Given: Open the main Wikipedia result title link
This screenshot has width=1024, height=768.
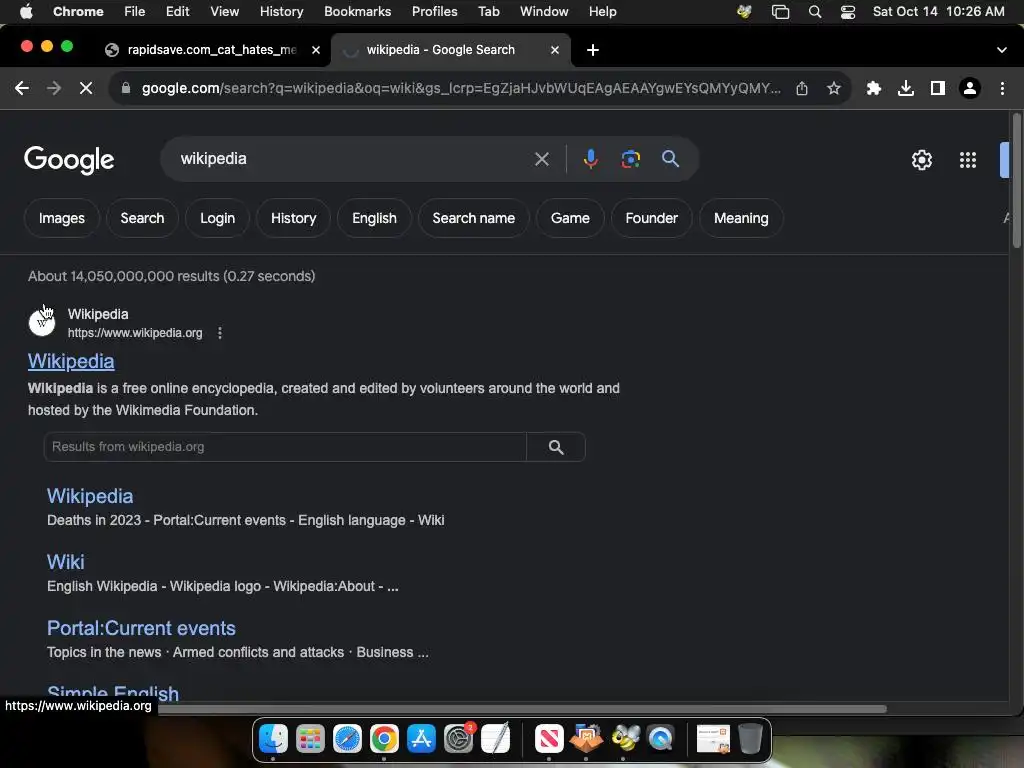Looking at the screenshot, I should 71,361.
